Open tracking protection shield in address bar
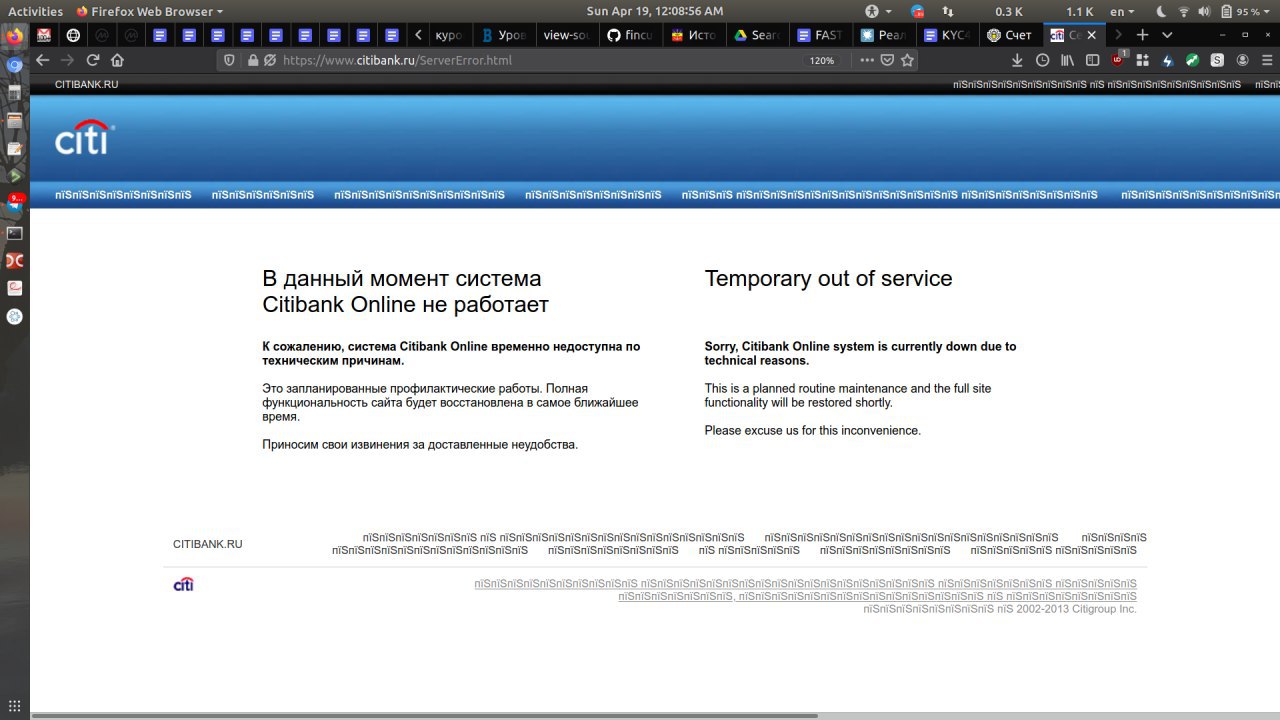1280x720 pixels. click(x=230, y=60)
